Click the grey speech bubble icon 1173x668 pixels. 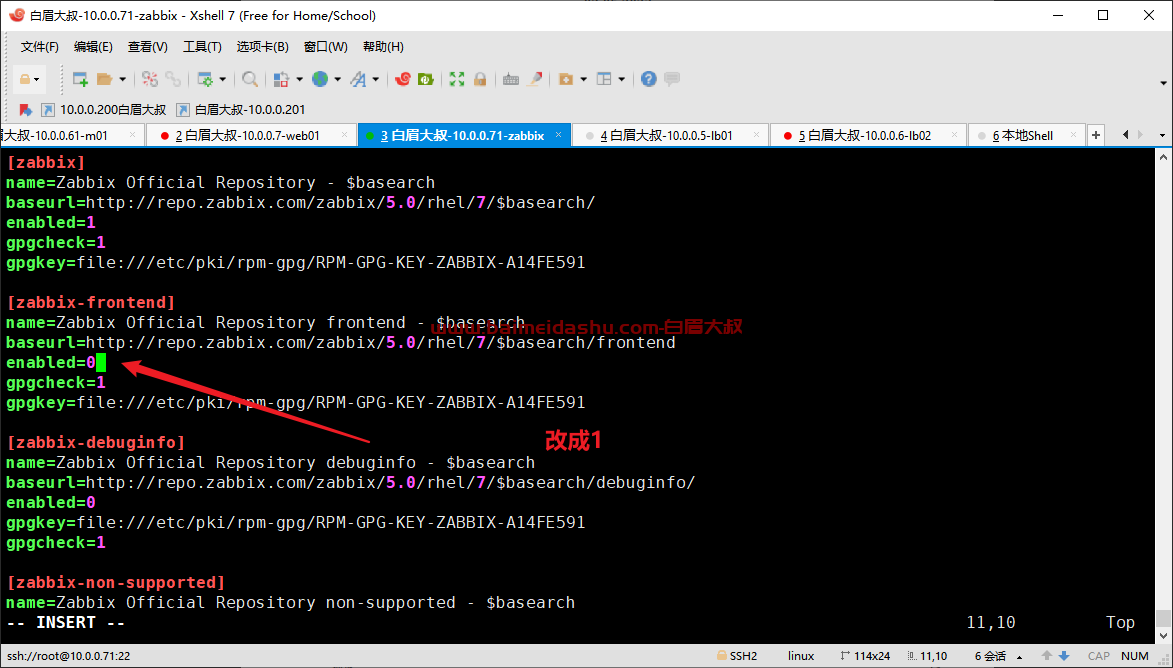point(672,79)
